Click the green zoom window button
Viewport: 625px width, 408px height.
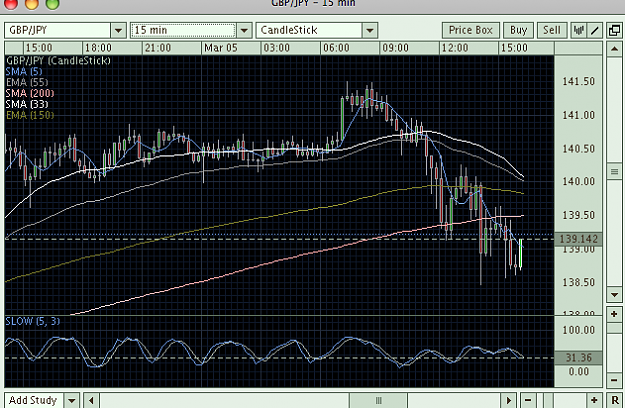point(52,4)
